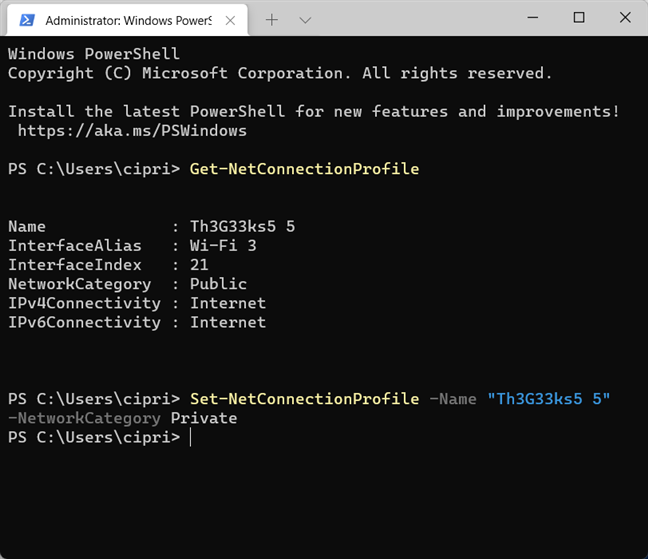The image size is (648, 559).
Task: Close the Terminal window
Action: [x=625, y=17]
